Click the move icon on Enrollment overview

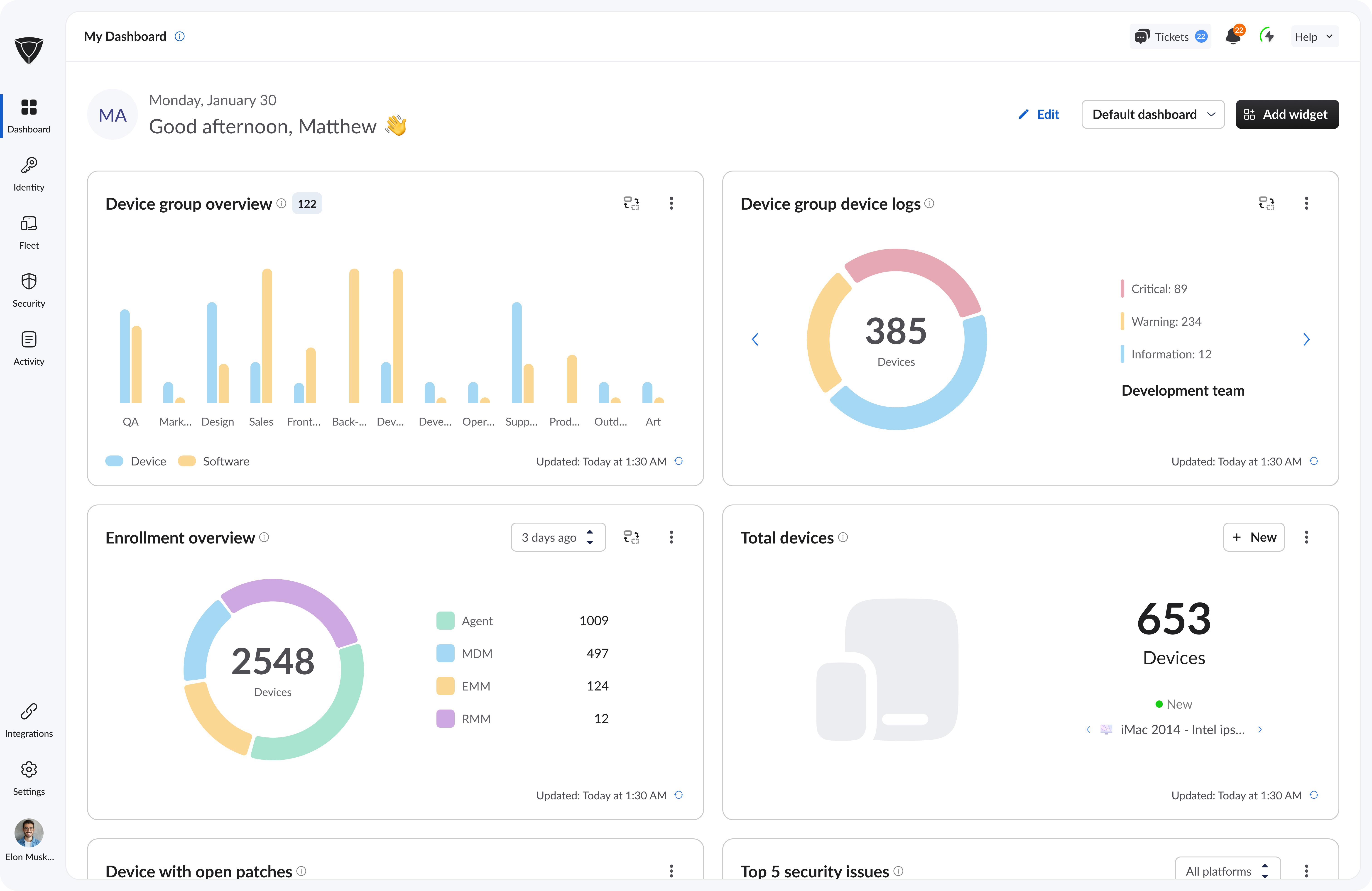[x=631, y=537]
